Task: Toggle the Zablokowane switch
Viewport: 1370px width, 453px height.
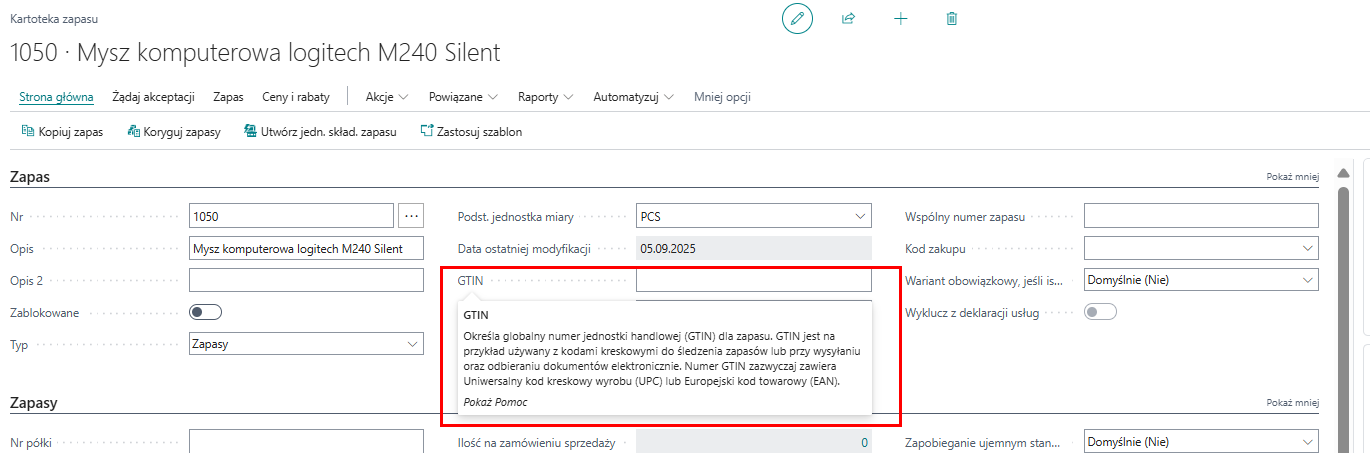Action: pos(205,312)
